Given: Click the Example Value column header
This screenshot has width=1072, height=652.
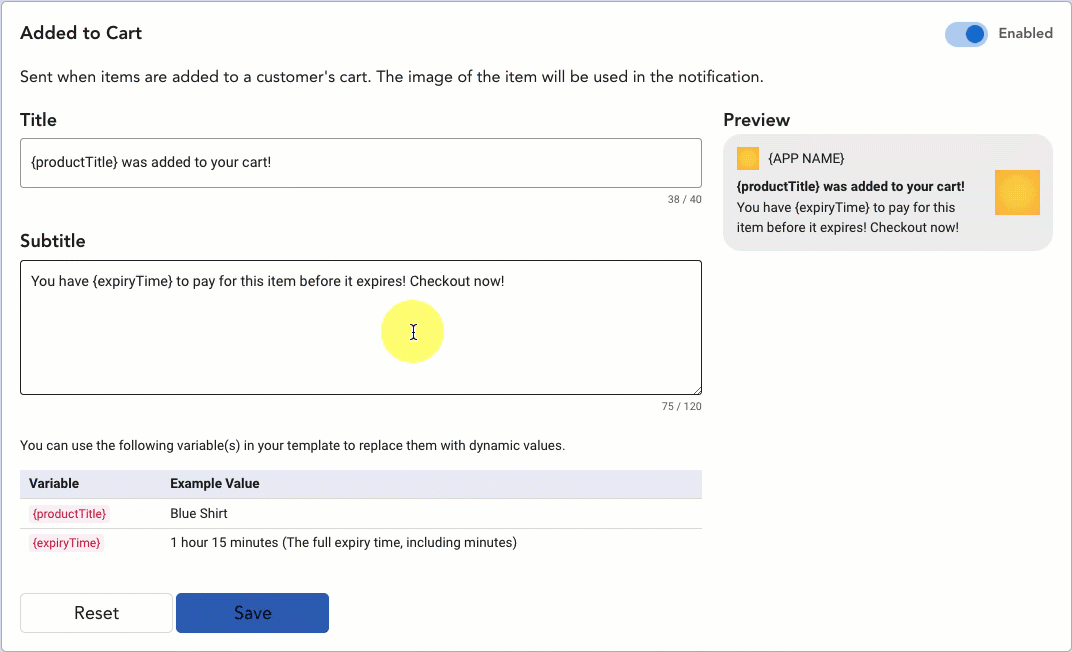Looking at the screenshot, I should 214,484.
